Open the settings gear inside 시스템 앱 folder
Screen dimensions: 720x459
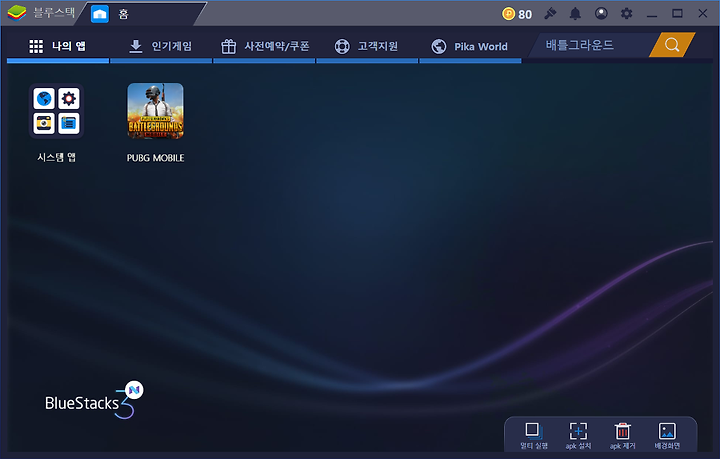point(69,99)
